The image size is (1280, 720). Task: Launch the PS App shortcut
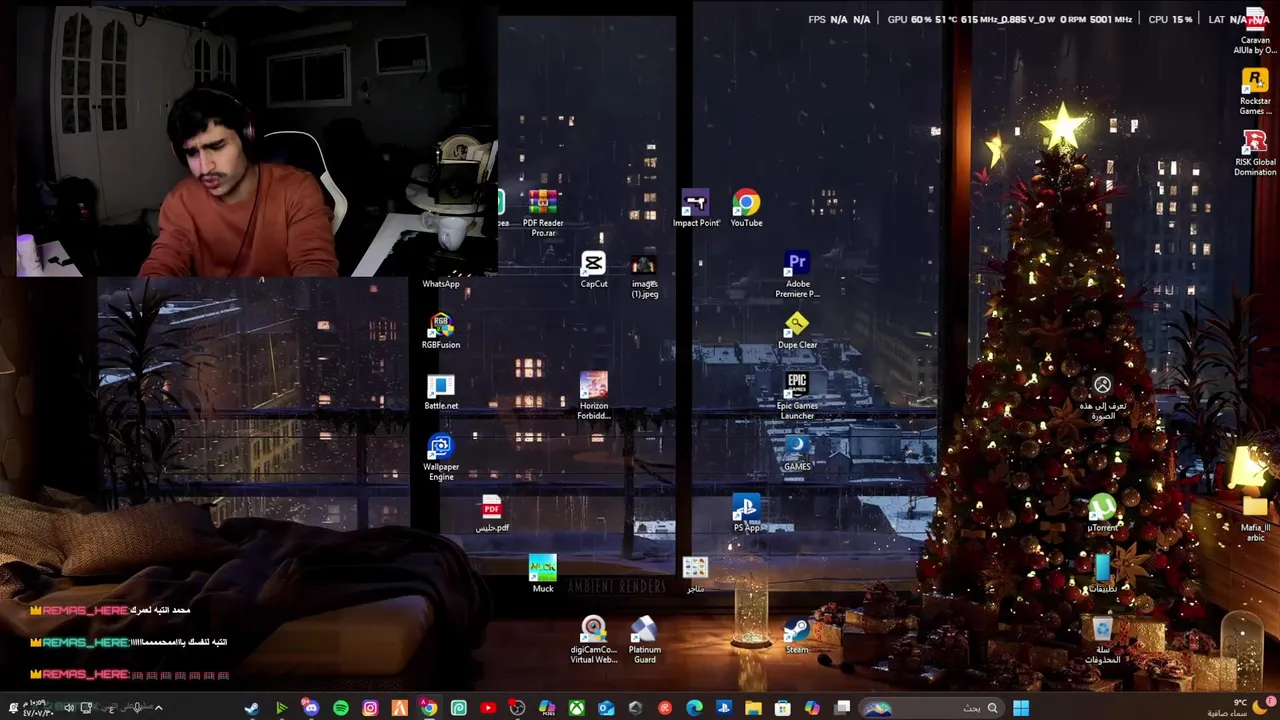point(746,514)
